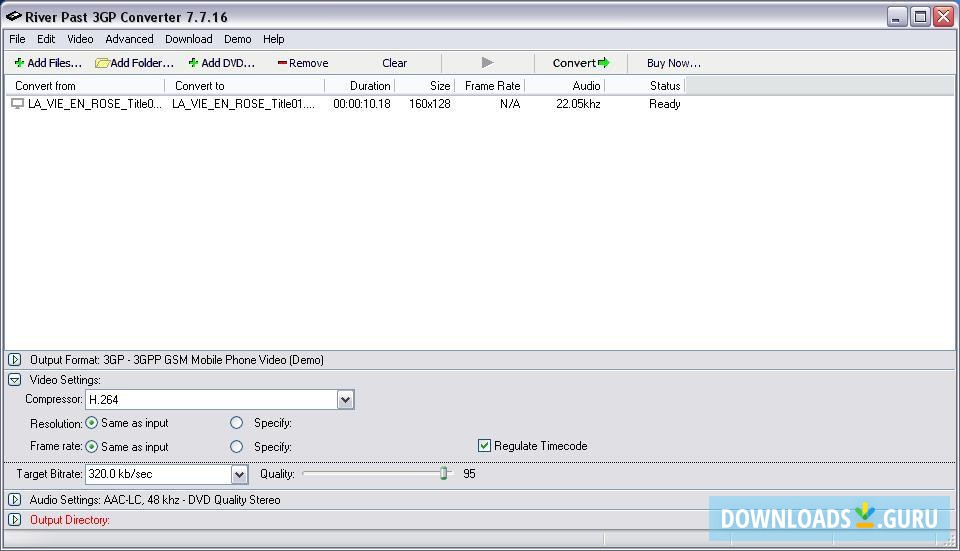This screenshot has width=960, height=551.
Task: Open the Advanced menu
Action: click(129, 39)
